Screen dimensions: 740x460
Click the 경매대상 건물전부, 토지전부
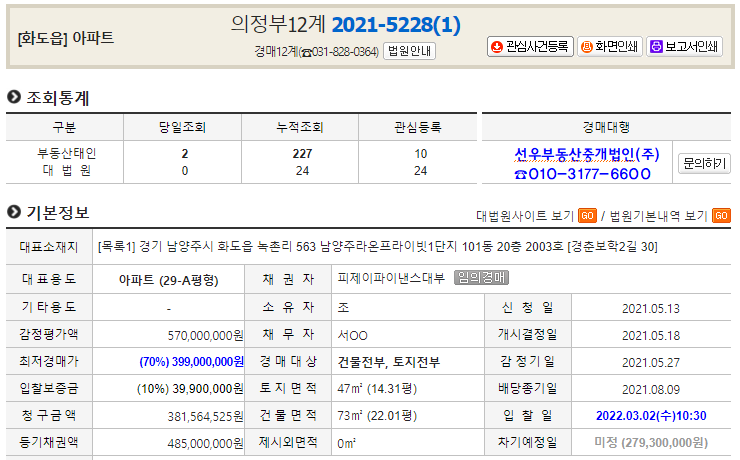pyautogui.click(x=388, y=362)
